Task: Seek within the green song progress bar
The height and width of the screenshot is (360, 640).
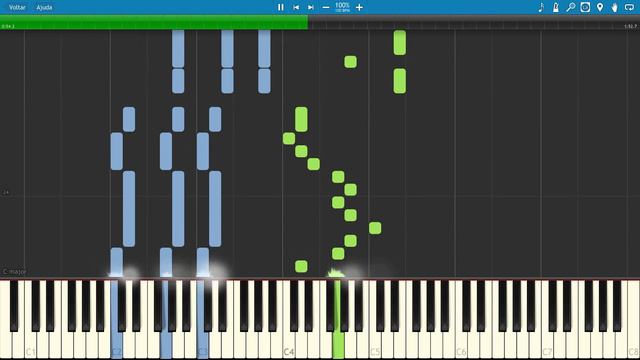Action: coord(154,22)
